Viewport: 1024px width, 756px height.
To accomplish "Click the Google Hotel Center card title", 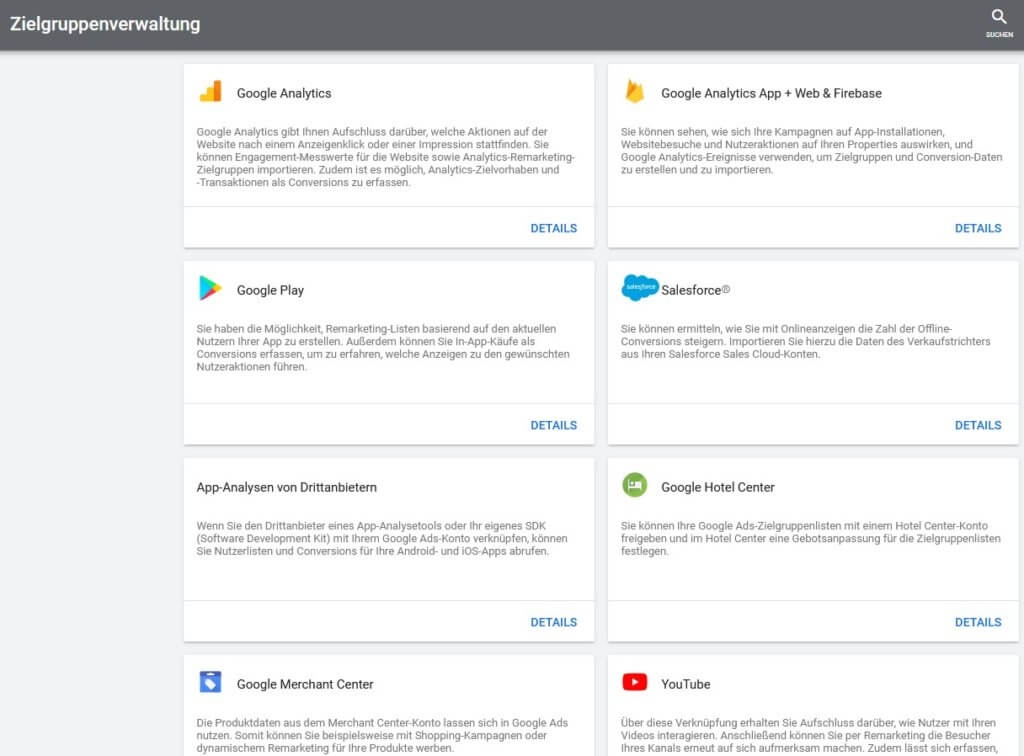I will (717, 488).
